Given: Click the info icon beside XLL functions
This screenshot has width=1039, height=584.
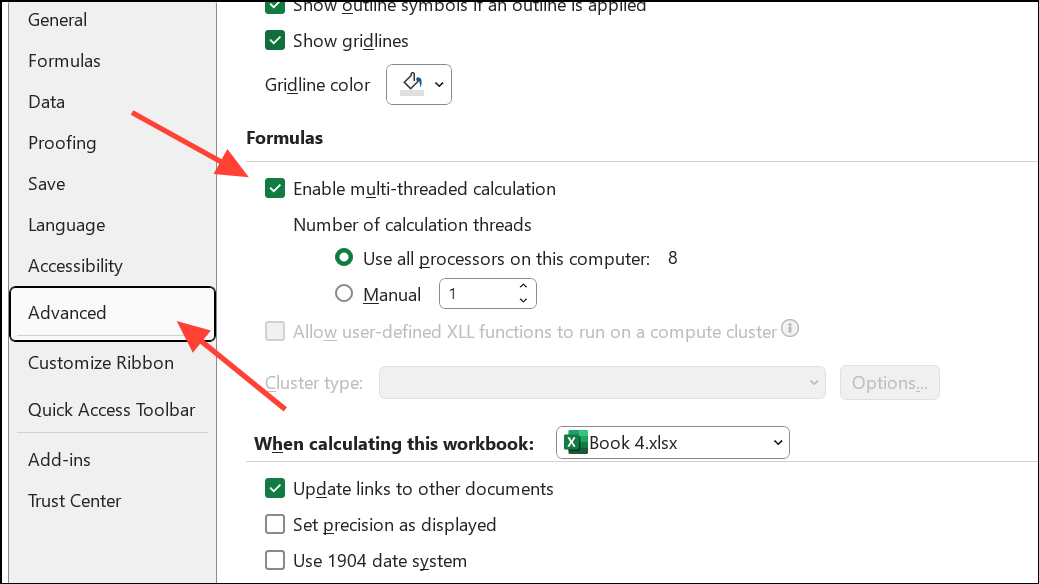Looking at the screenshot, I should tap(790, 328).
